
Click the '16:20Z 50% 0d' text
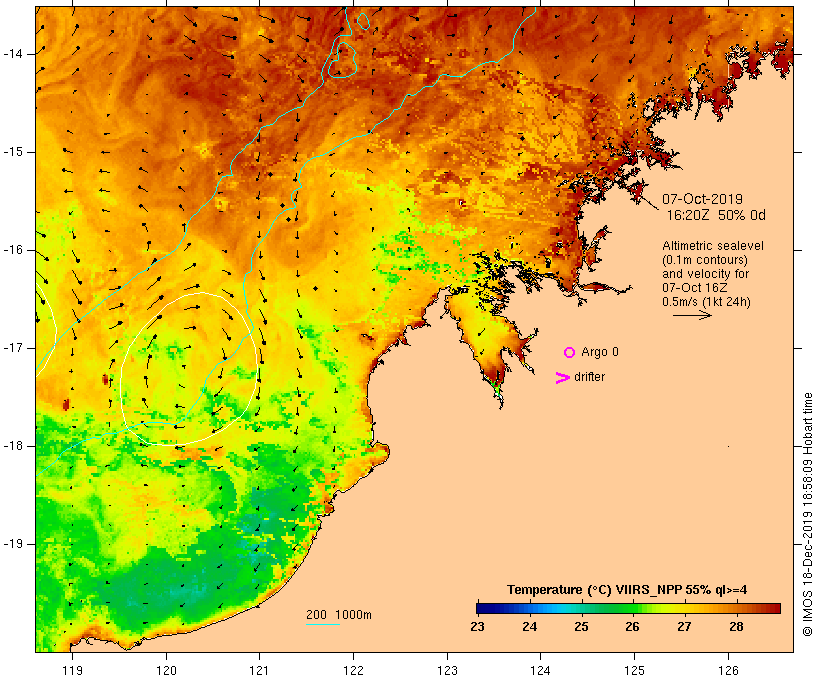(x=716, y=215)
